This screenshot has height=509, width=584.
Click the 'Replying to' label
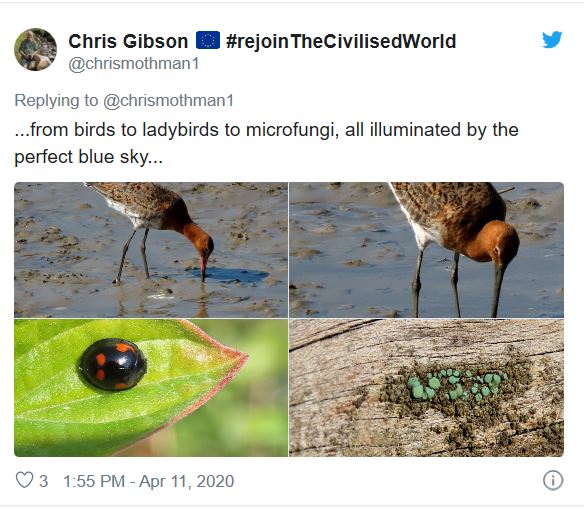[x=56, y=101]
